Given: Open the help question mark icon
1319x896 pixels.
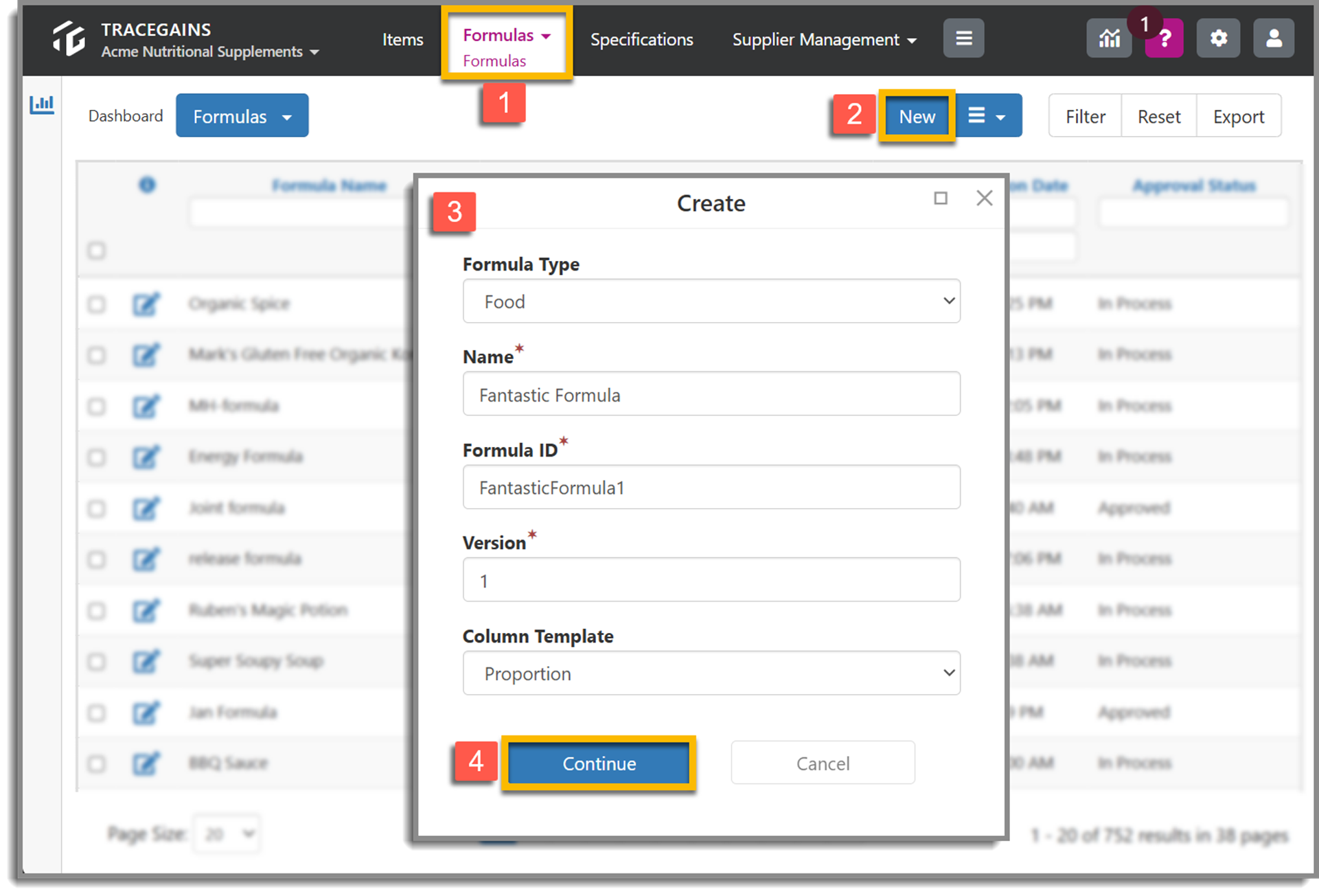Looking at the screenshot, I should (x=1164, y=38).
